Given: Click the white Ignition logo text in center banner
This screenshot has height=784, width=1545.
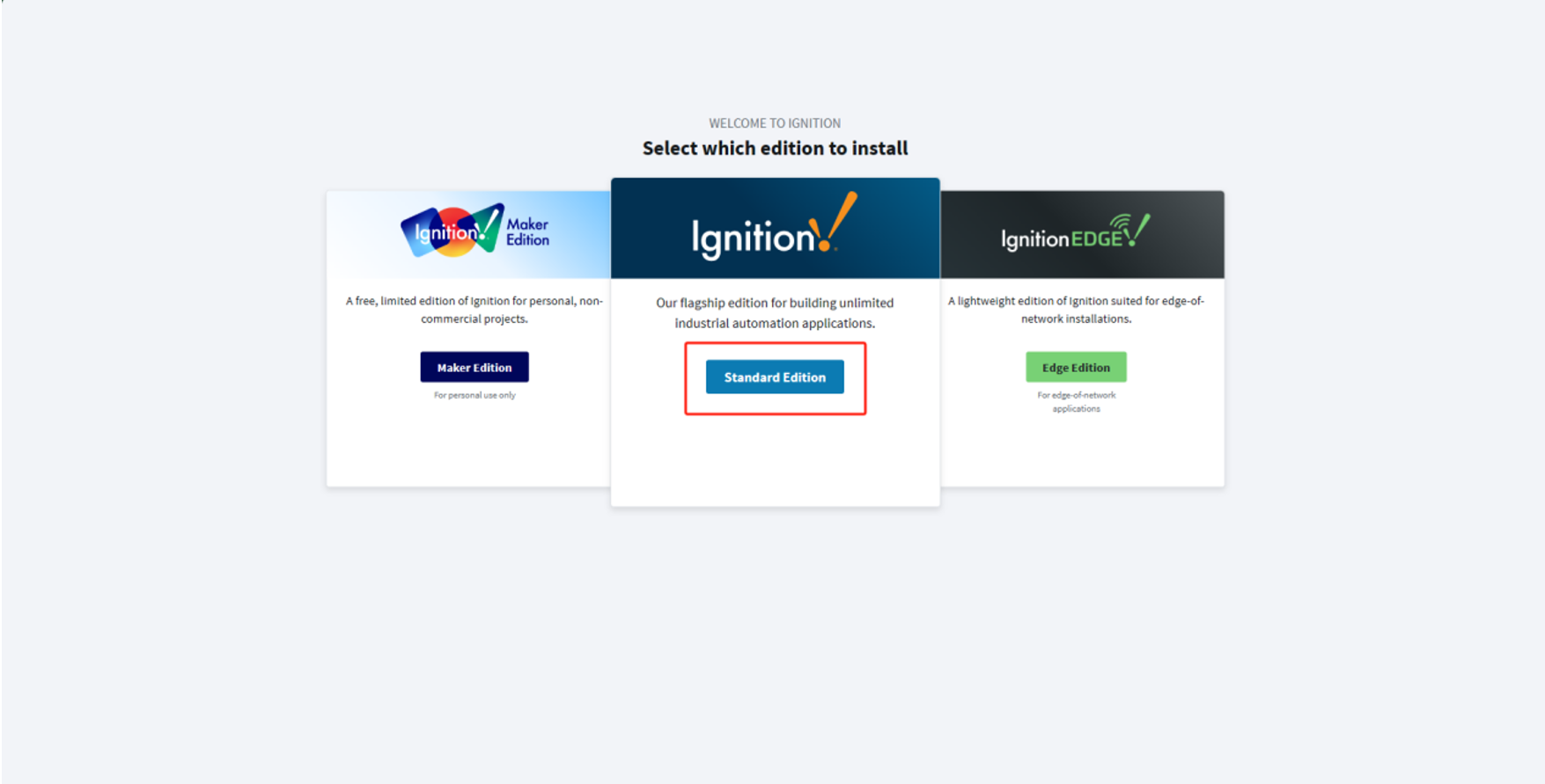Looking at the screenshot, I should [754, 238].
